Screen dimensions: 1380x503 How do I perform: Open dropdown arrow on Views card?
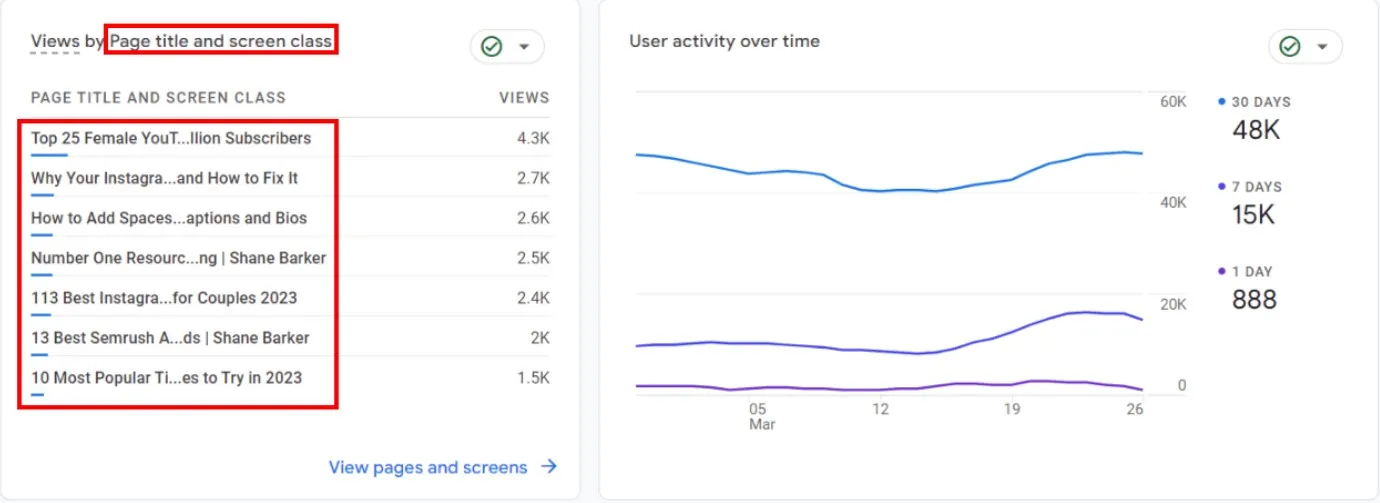coord(523,47)
